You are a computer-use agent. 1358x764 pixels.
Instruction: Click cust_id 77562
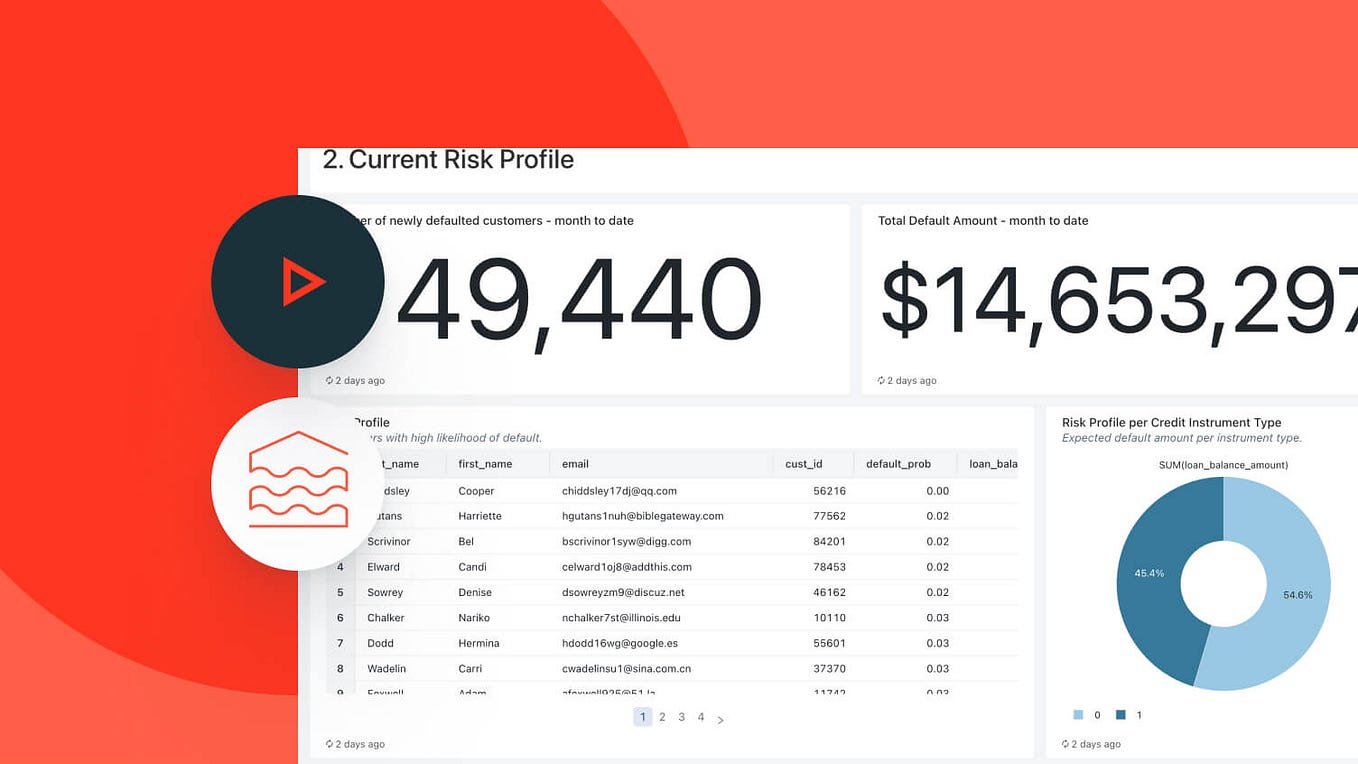click(x=830, y=516)
